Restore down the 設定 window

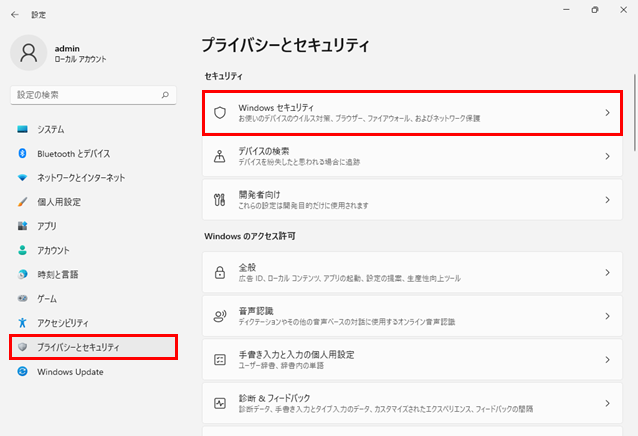tap(595, 9)
